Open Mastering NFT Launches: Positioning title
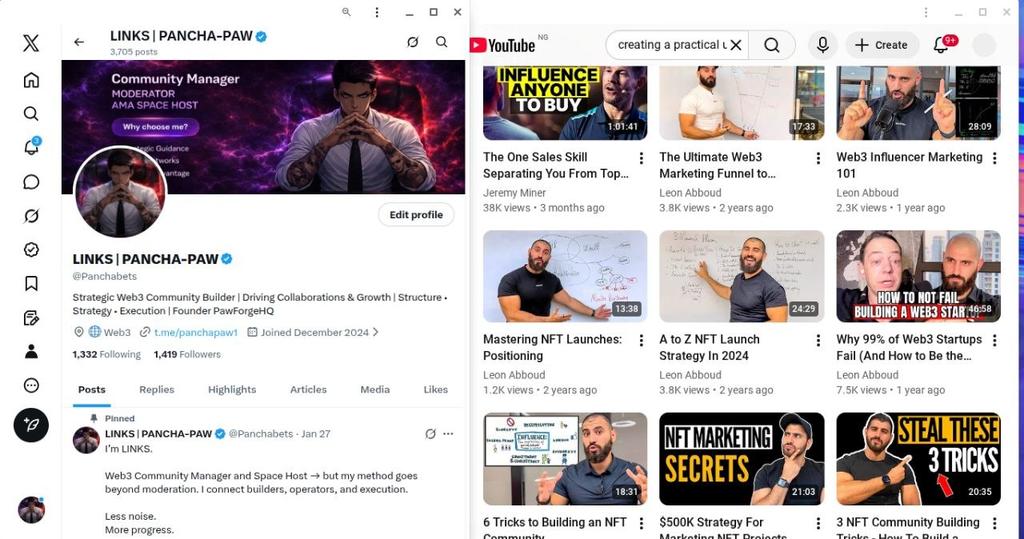 pos(552,348)
